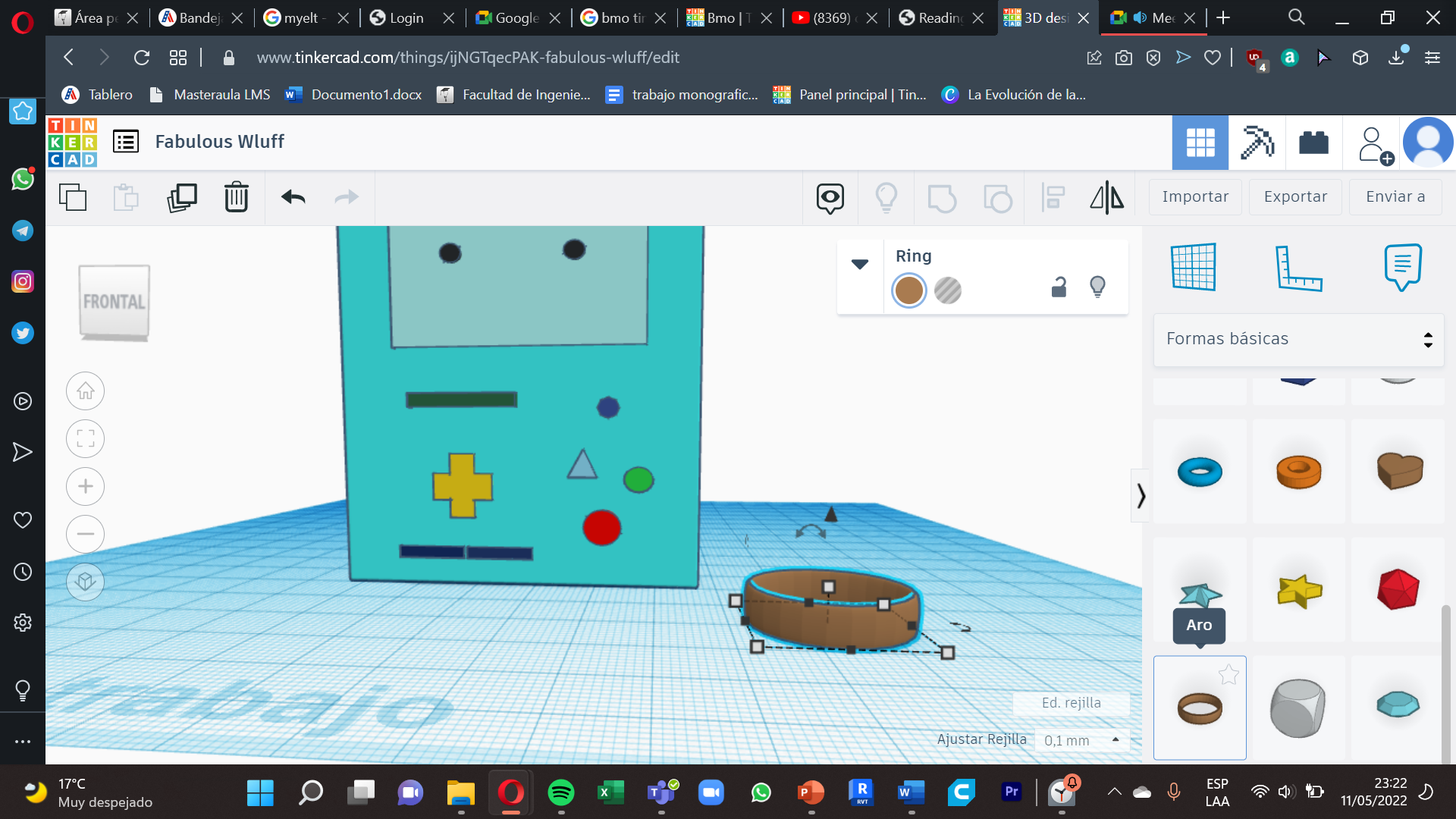
Task: Click the Paste toolbar icon
Action: pos(126,197)
